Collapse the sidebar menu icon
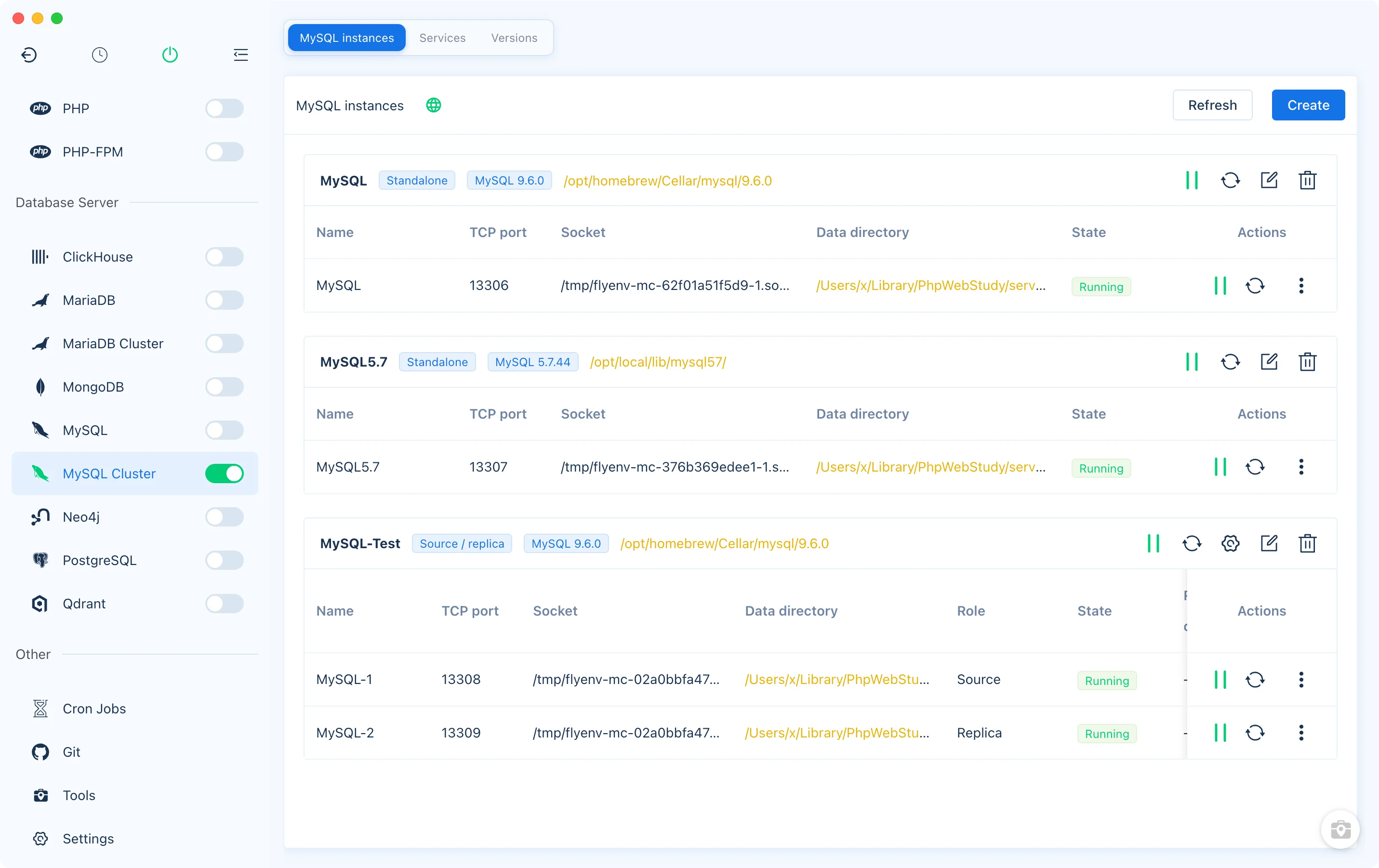The image size is (1379, 868). coord(240,55)
